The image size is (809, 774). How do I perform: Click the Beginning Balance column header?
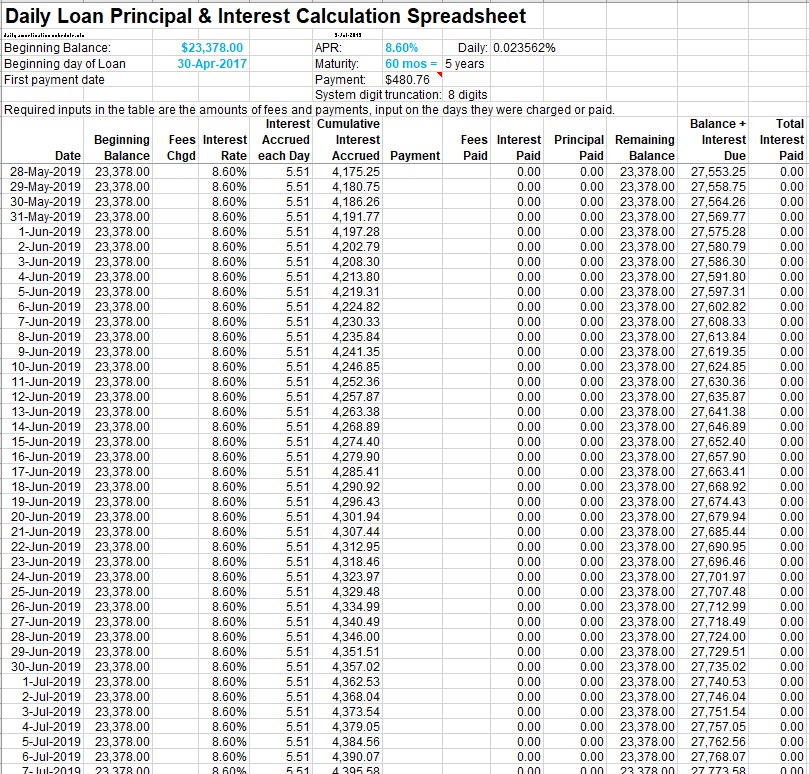coord(122,148)
